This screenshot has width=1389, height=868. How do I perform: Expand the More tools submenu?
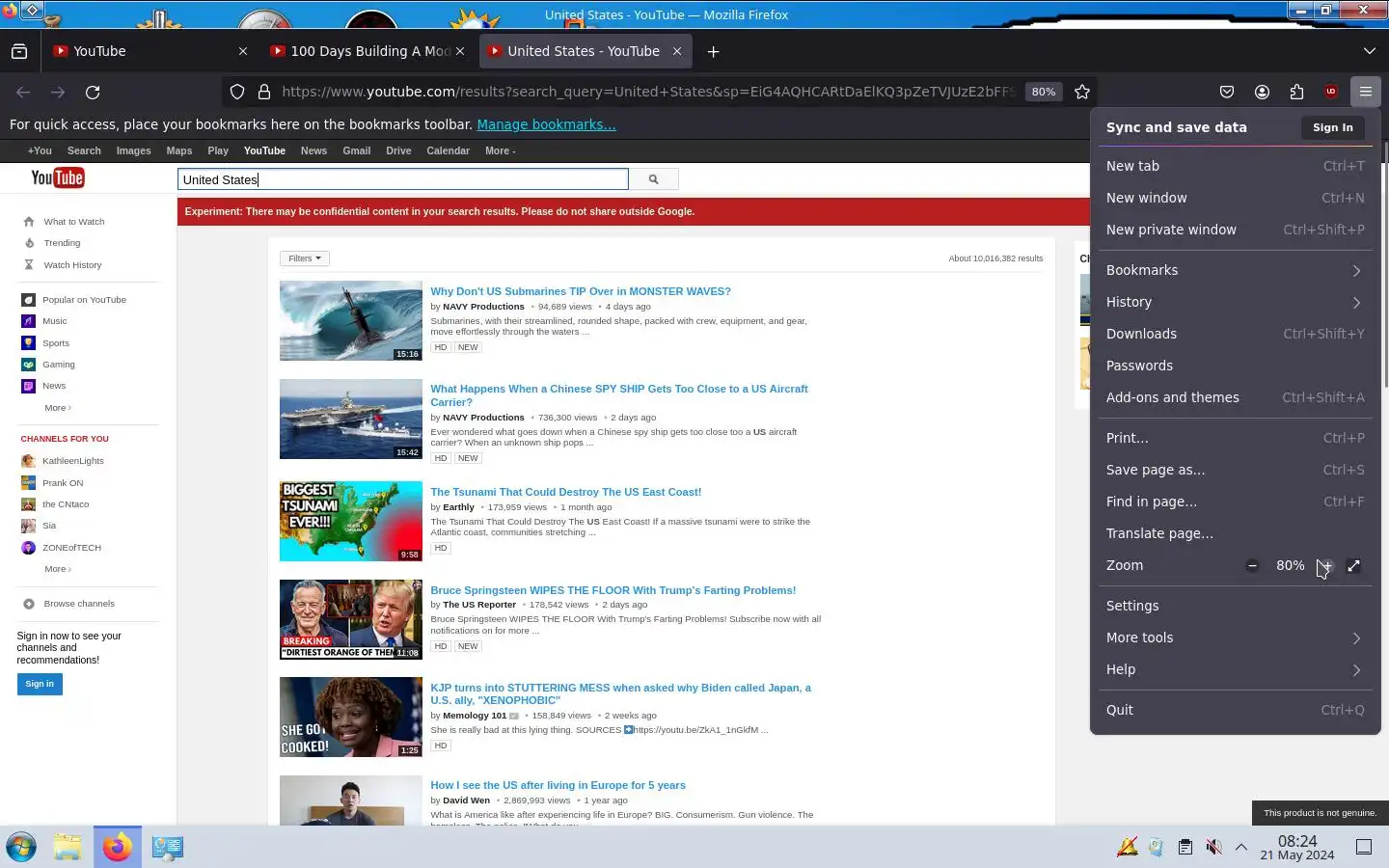pyautogui.click(x=1235, y=637)
